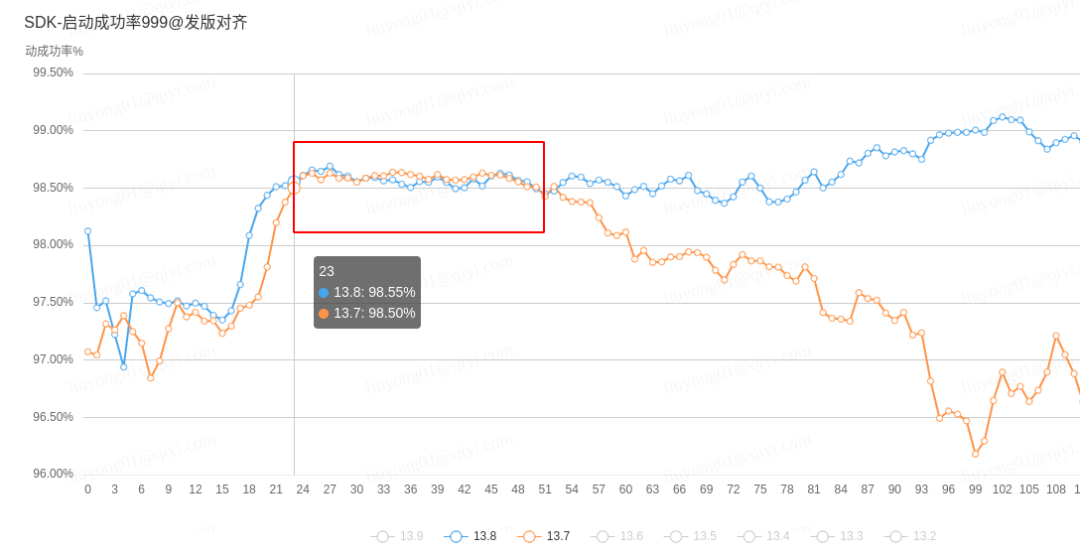This screenshot has width=1080, height=560.
Task: Toggle the 13.9 series in legend
Action: coord(397,536)
